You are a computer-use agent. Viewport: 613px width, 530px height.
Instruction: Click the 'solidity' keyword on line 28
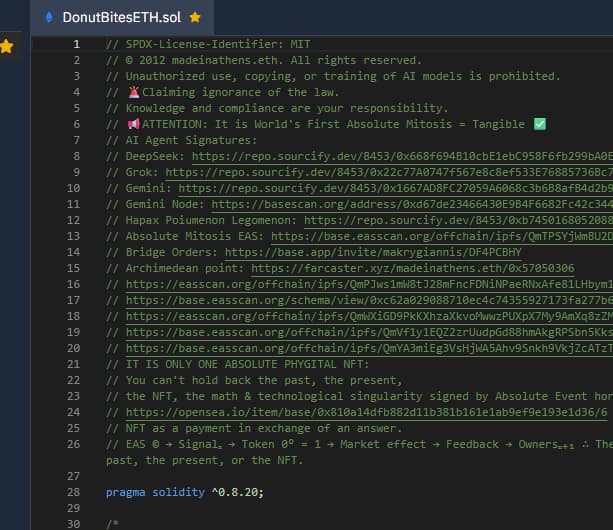pos(178,492)
